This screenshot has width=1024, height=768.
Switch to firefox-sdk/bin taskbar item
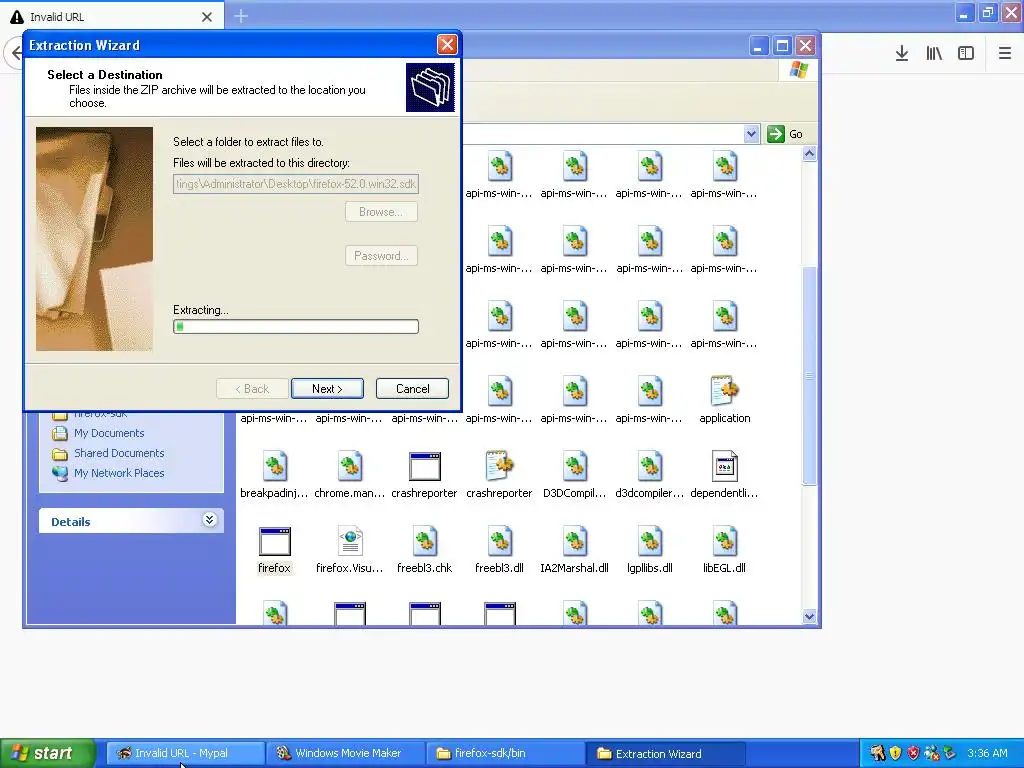(505, 753)
